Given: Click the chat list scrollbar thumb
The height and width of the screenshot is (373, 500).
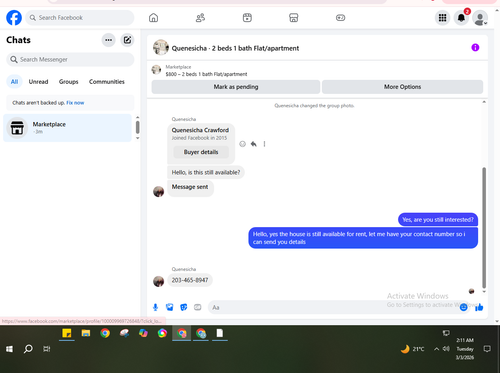Looking at the screenshot, I should click(x=137, y=127).
